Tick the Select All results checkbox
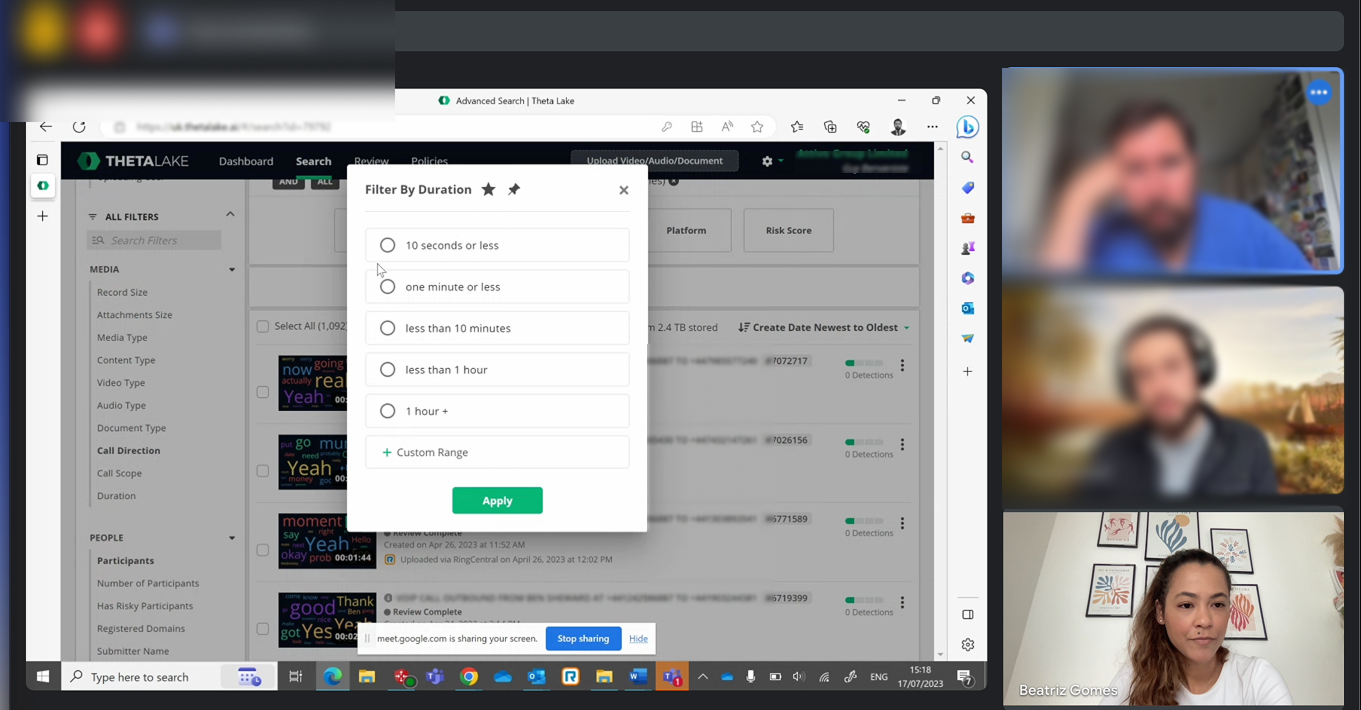 tap(263, 326)
